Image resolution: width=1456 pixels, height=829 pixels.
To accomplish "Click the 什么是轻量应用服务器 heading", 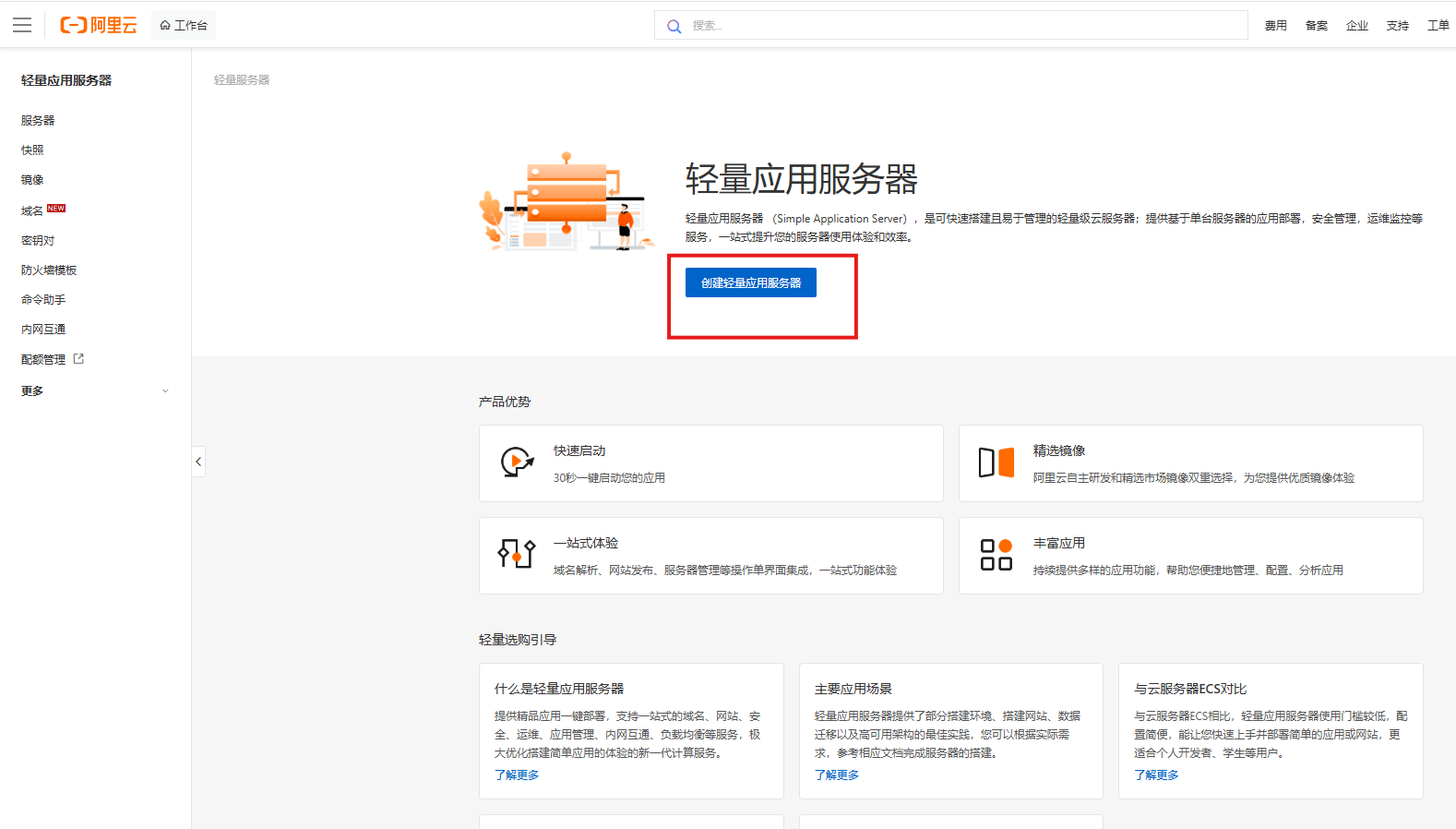I will [x=559, y=689].
